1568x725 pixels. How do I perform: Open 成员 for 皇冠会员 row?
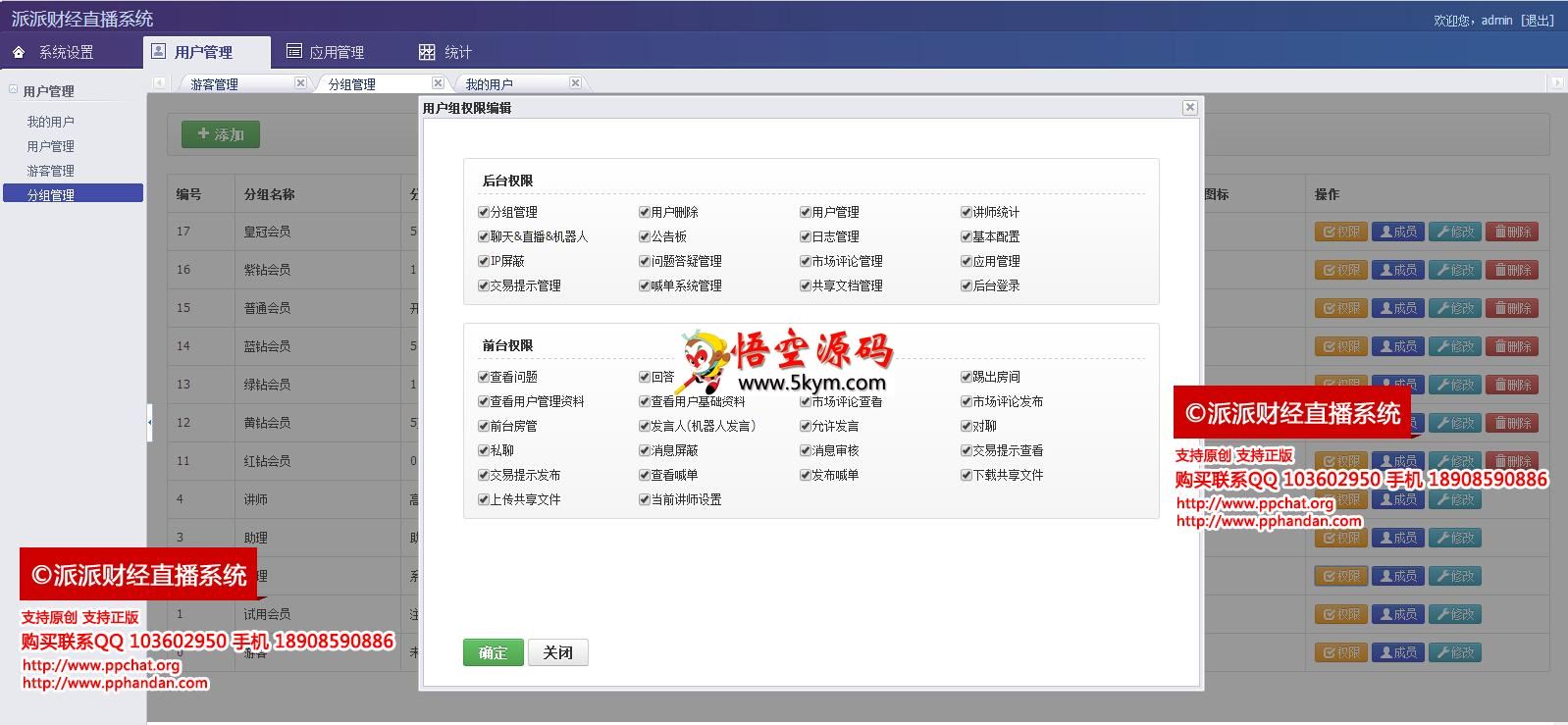[1397, 232]
